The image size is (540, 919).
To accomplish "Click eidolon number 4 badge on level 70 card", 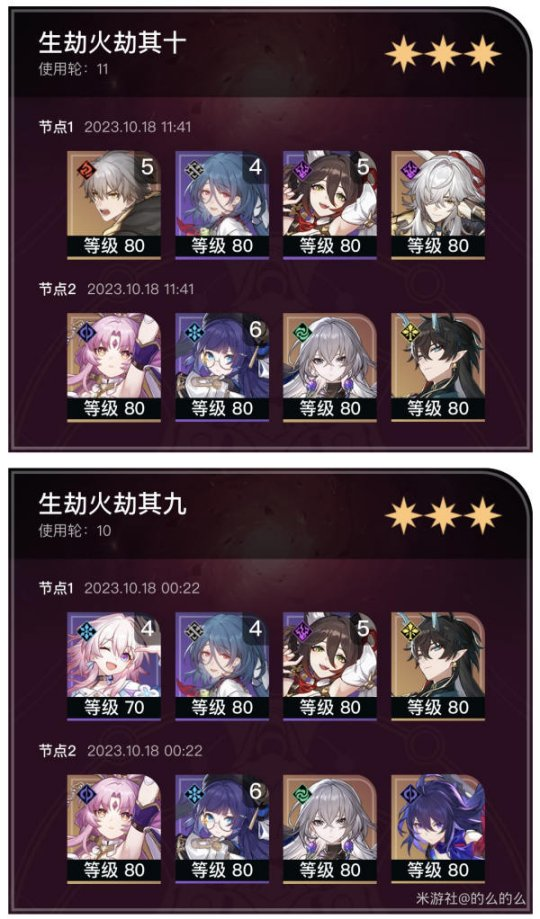I will [x=148, y=629].
